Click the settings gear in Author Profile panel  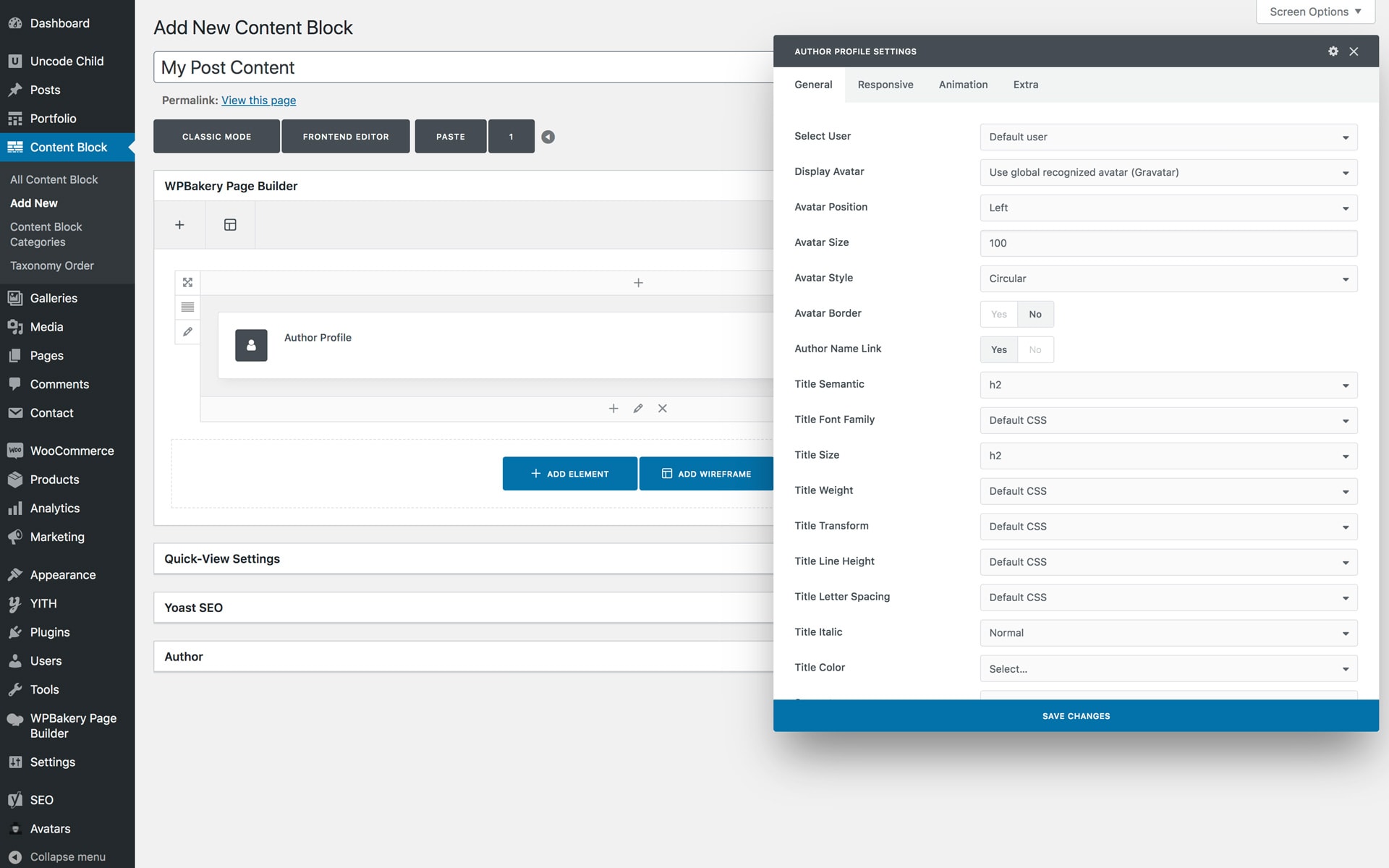(1333, 51)
